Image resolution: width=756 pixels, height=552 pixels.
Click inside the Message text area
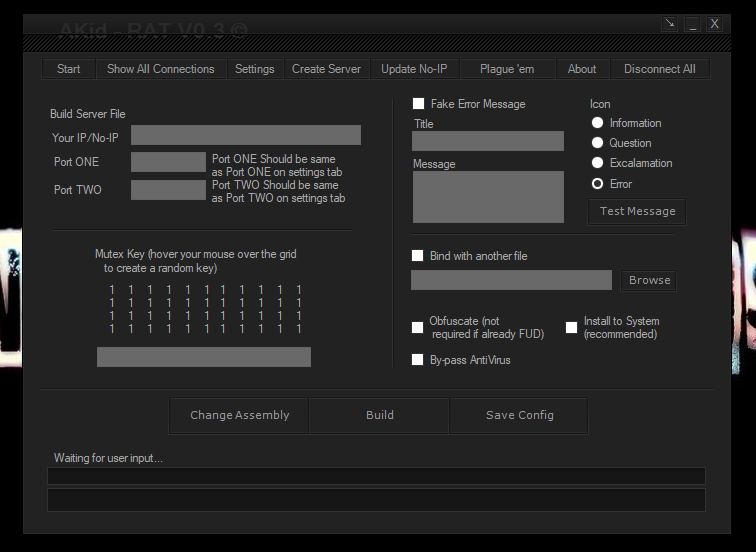488,197
